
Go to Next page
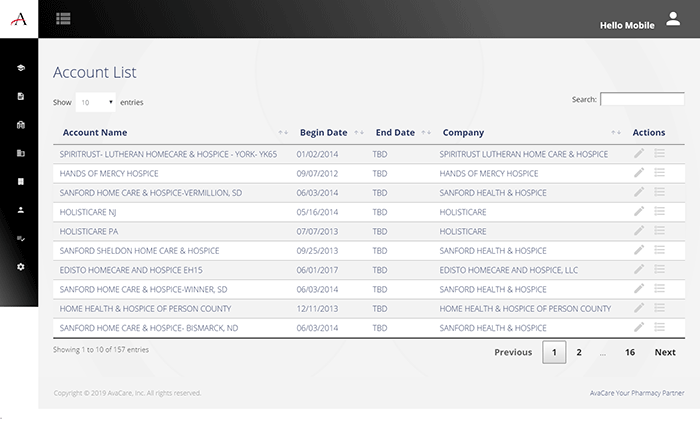665,352
